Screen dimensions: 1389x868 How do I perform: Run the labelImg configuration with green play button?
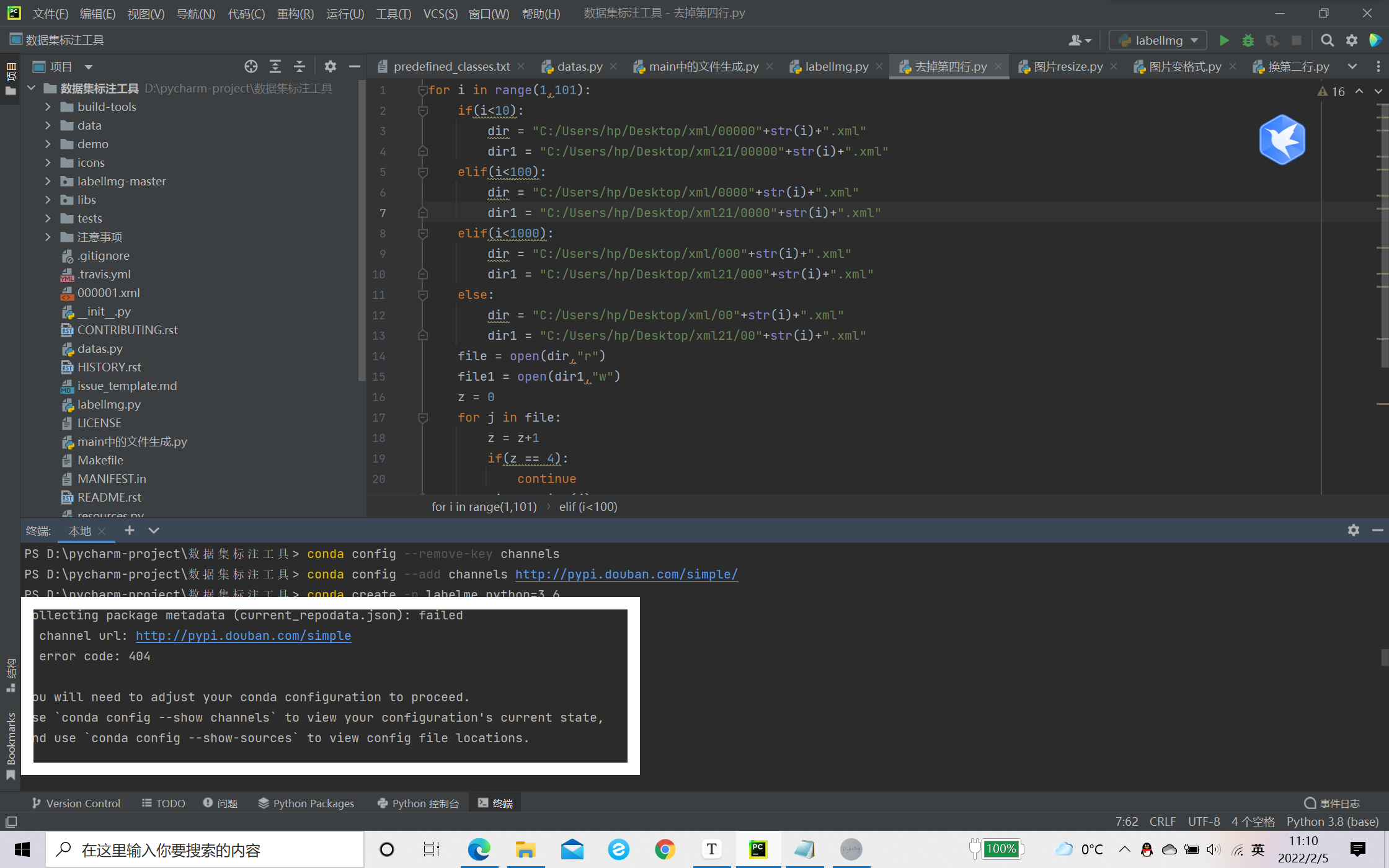tap(1224, 40)
